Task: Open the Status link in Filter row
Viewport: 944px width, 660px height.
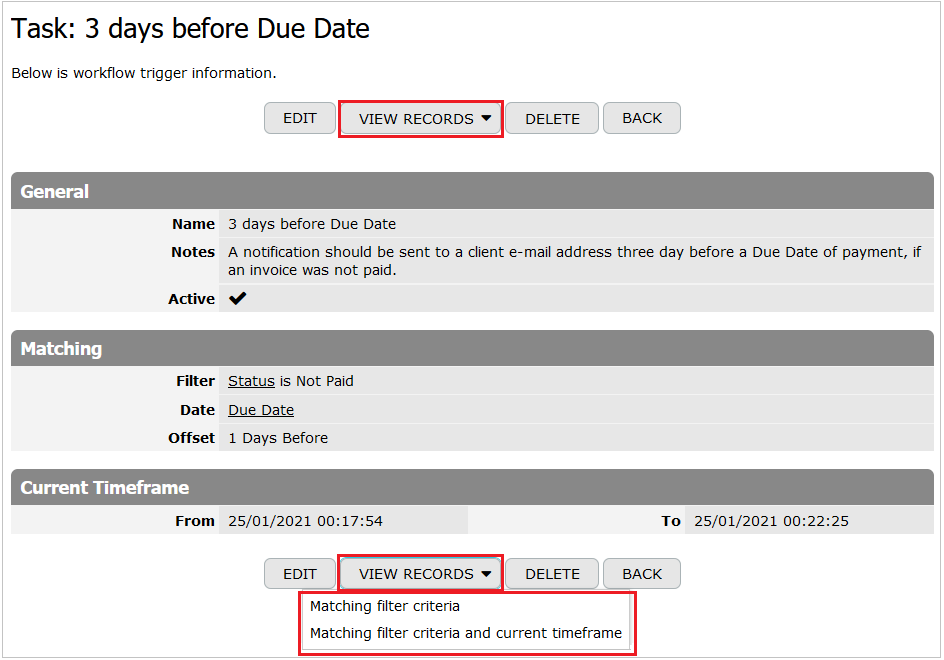Action: tap(251, 381)
